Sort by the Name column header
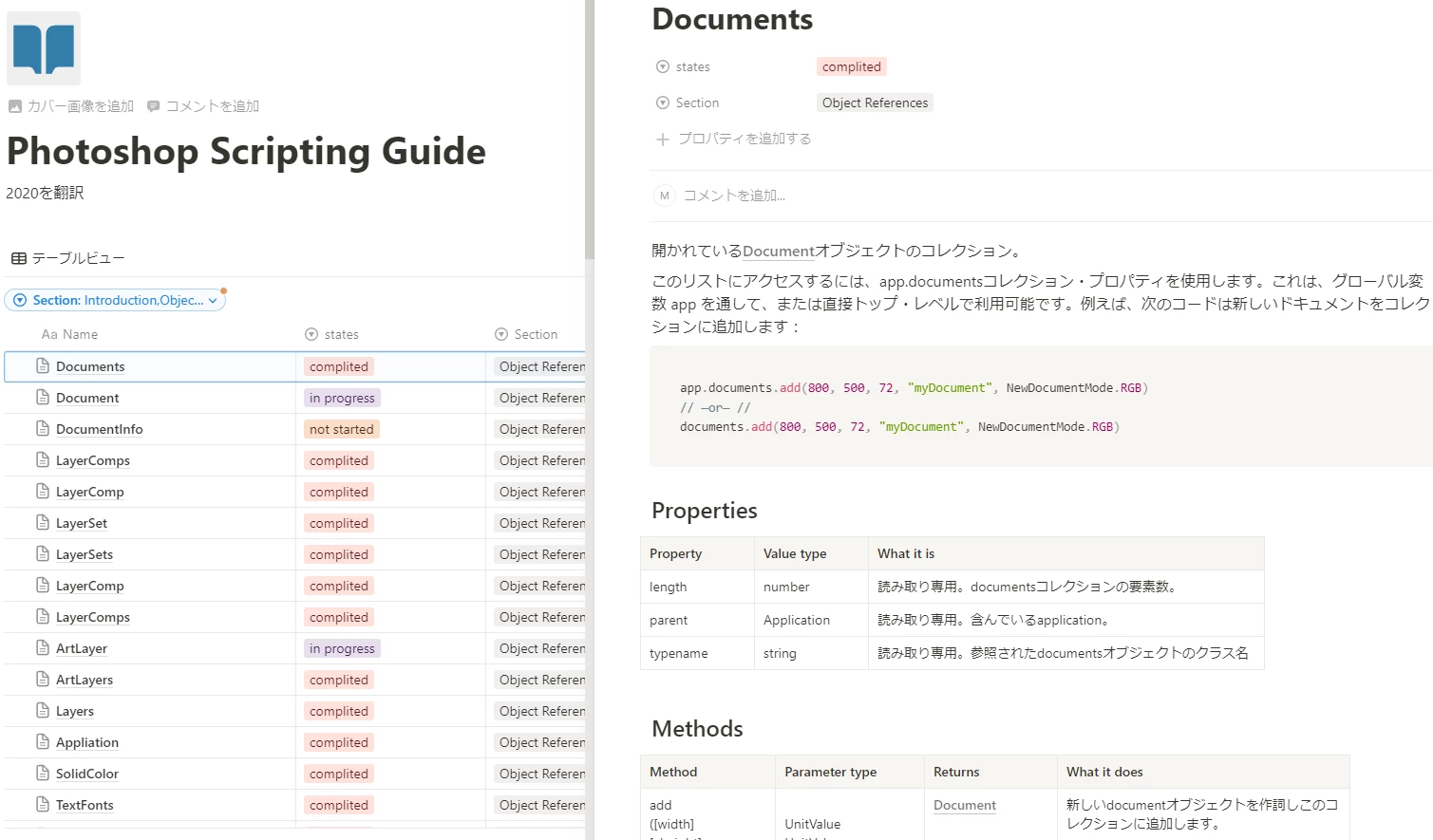Image resolution: width=1433 pixels, height=840 pixels. click(x=70, y=334)
